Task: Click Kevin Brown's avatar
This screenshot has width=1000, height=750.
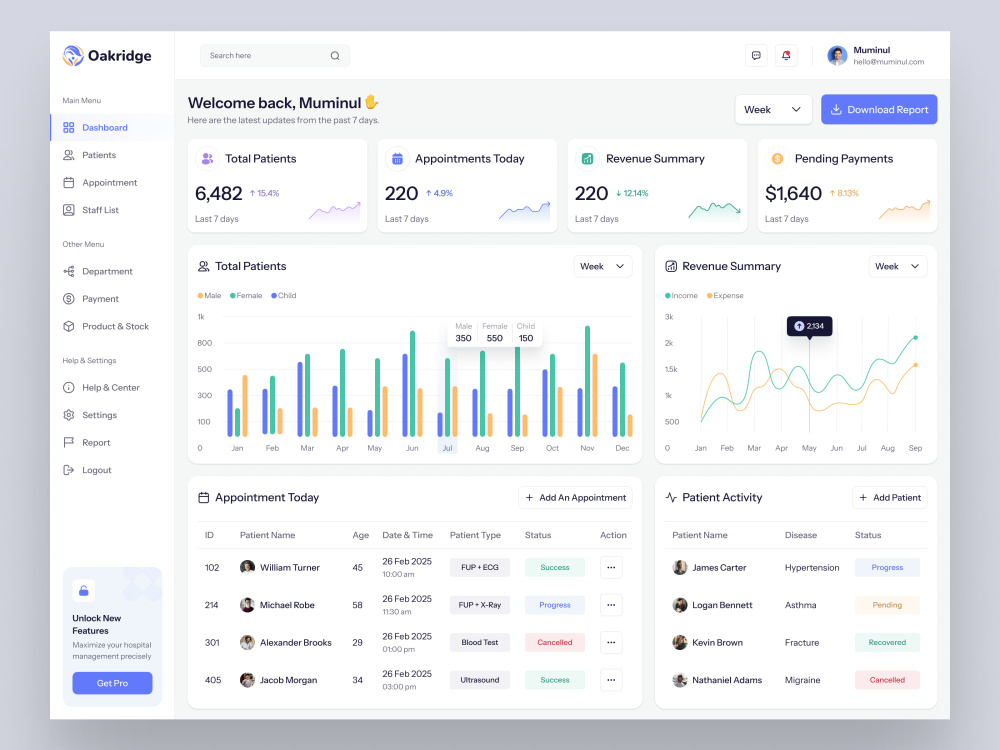Action: pos(680,642)
